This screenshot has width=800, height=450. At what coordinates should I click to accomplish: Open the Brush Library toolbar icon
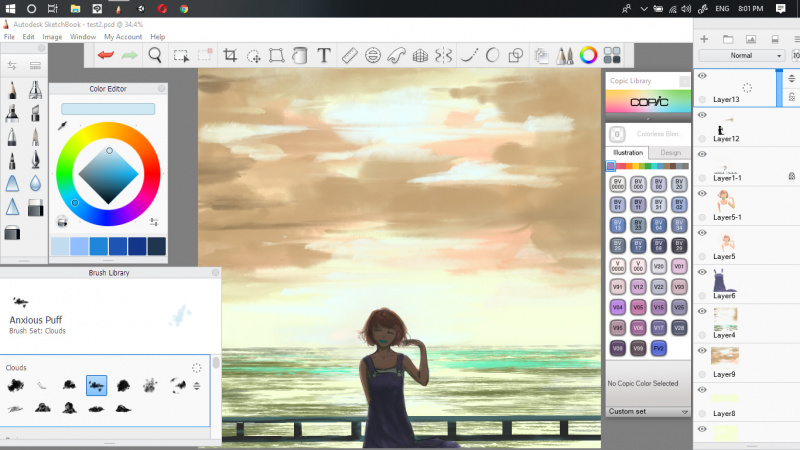pos(564,56)
